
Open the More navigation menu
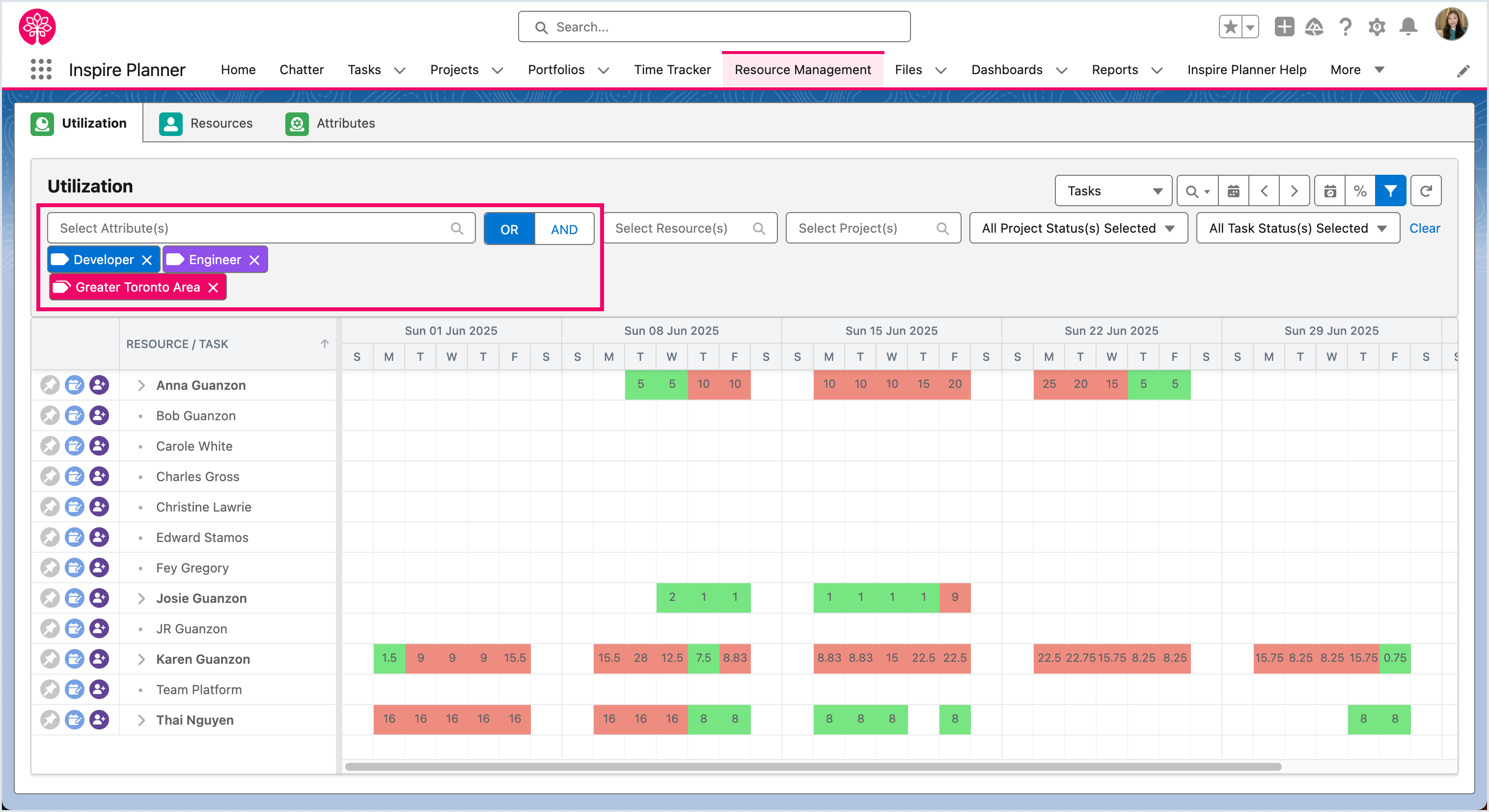click(x=1356, y=70)
